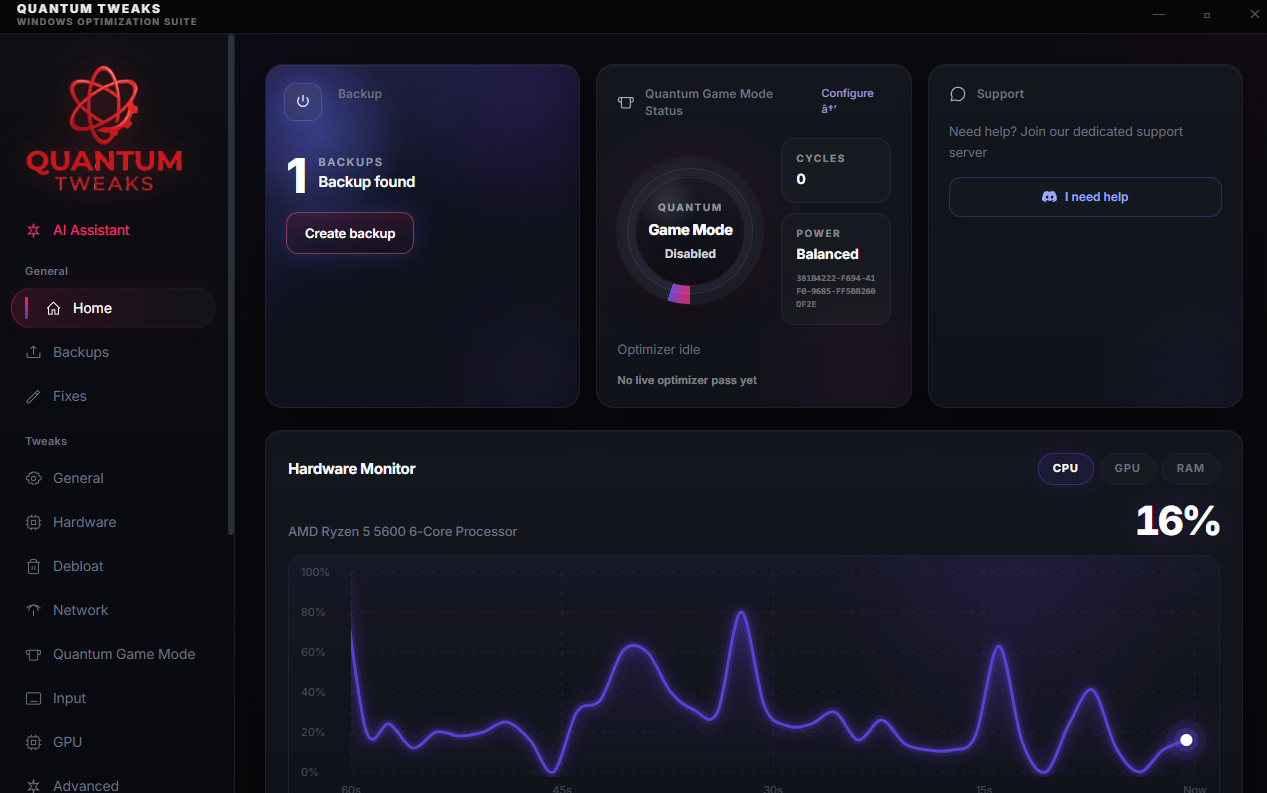Minimize the Quantum Tweaks window

1159,15
